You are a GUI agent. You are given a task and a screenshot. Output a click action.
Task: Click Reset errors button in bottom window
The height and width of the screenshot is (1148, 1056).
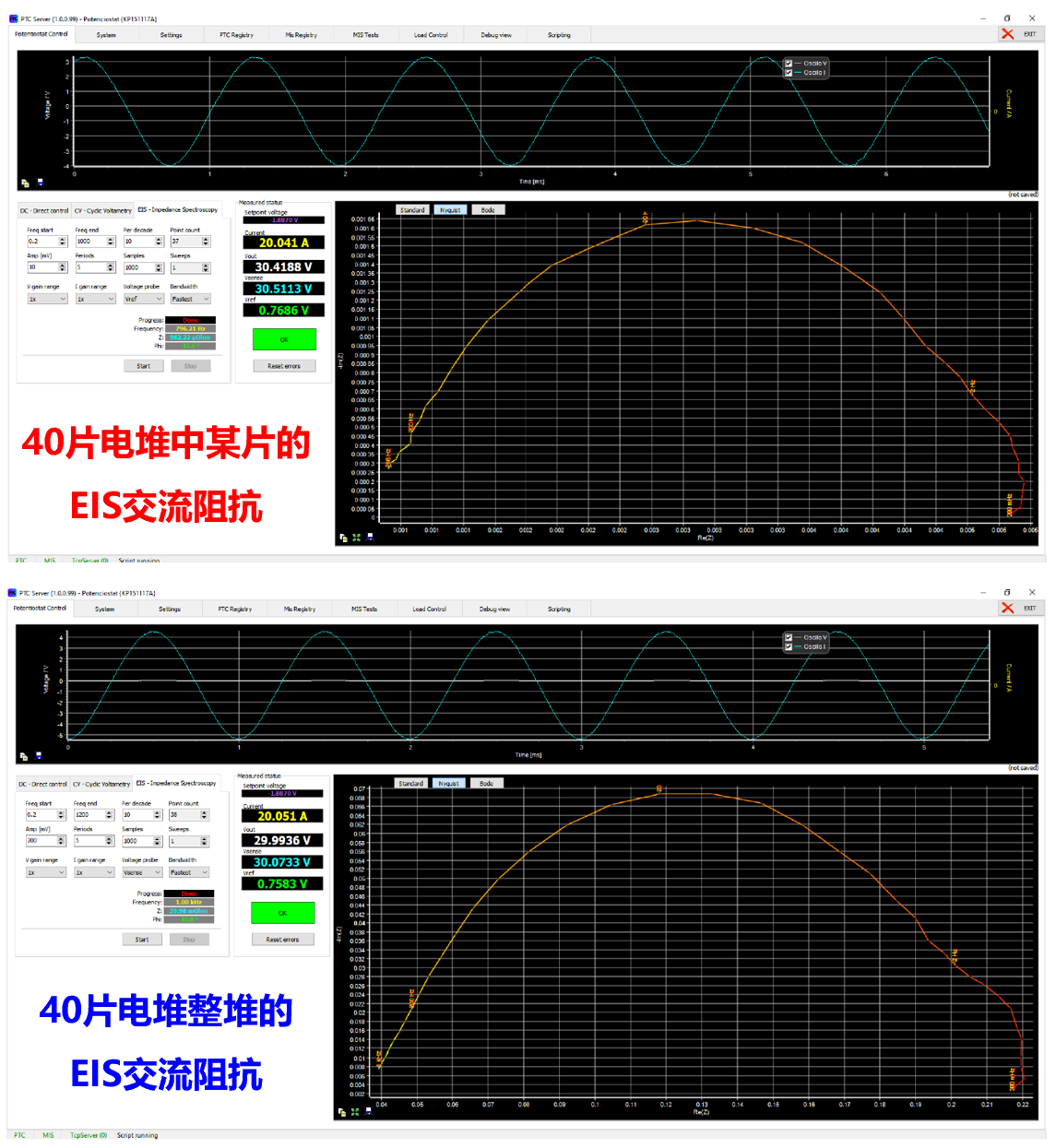[282, 940]
